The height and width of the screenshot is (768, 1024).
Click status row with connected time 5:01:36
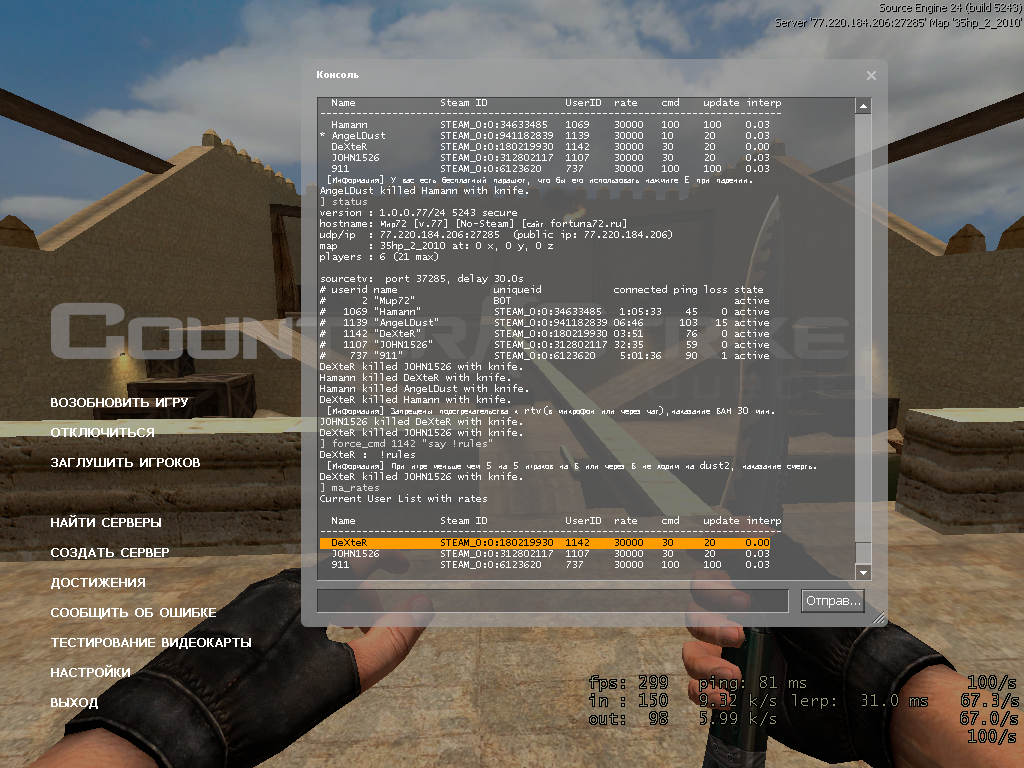[x=544, y=356]
